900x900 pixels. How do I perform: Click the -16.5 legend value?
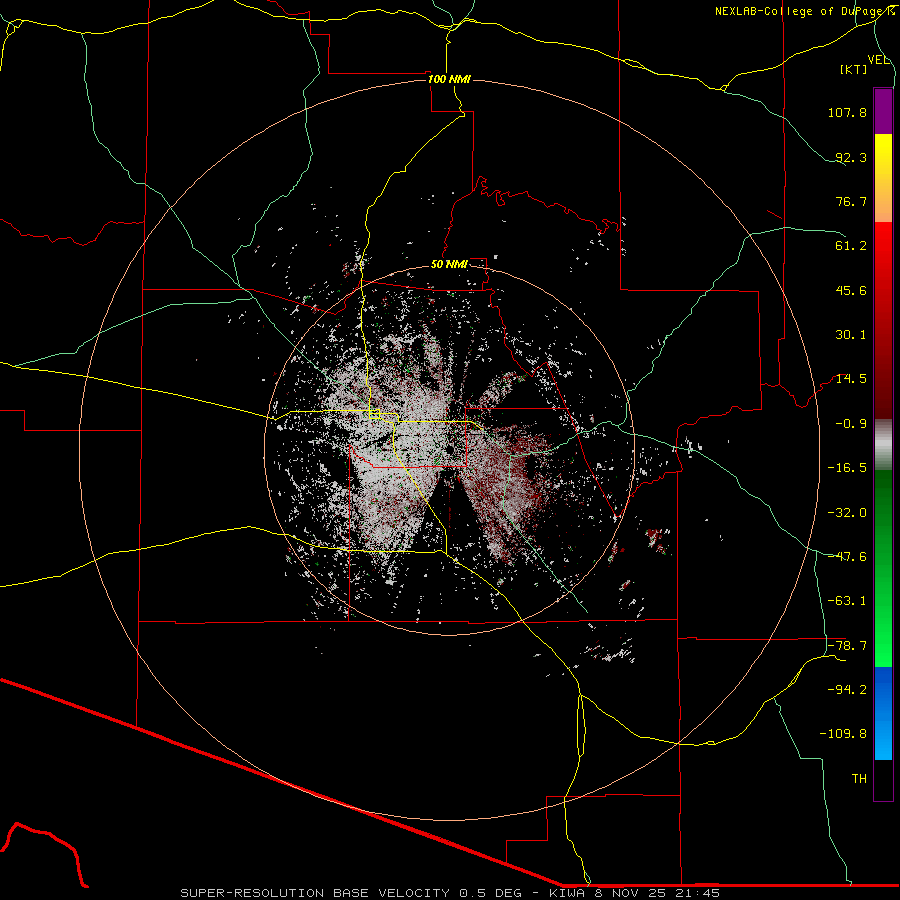[847, 468]
